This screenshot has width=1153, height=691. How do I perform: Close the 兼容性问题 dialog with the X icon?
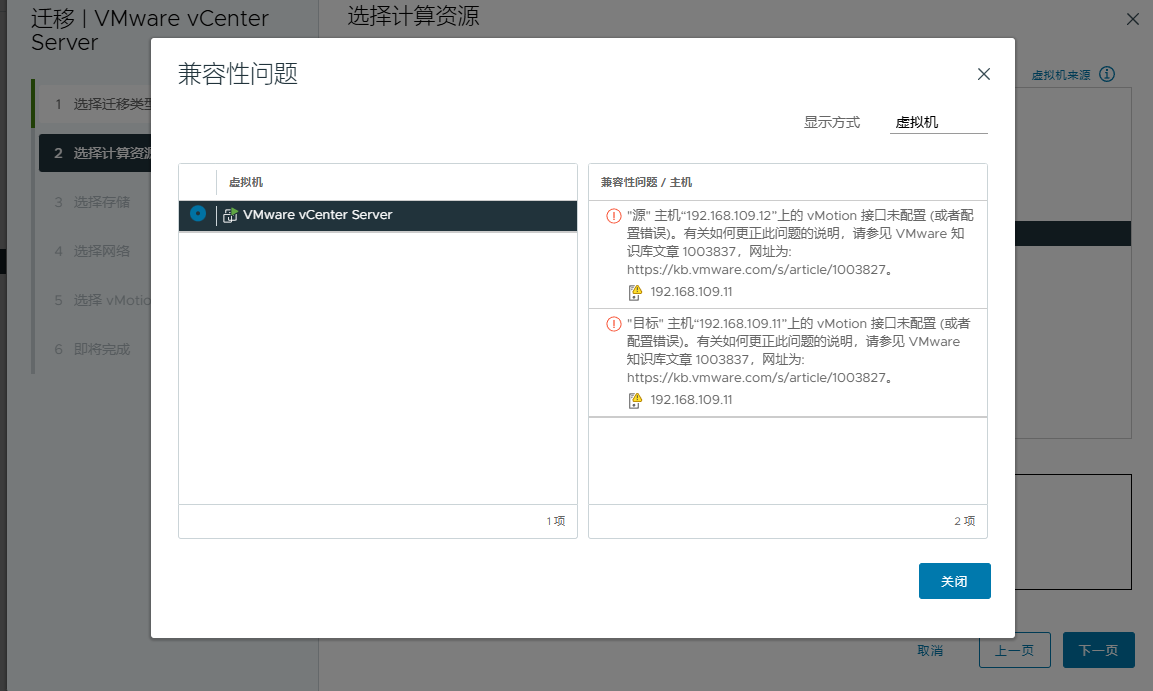(984, 74)
